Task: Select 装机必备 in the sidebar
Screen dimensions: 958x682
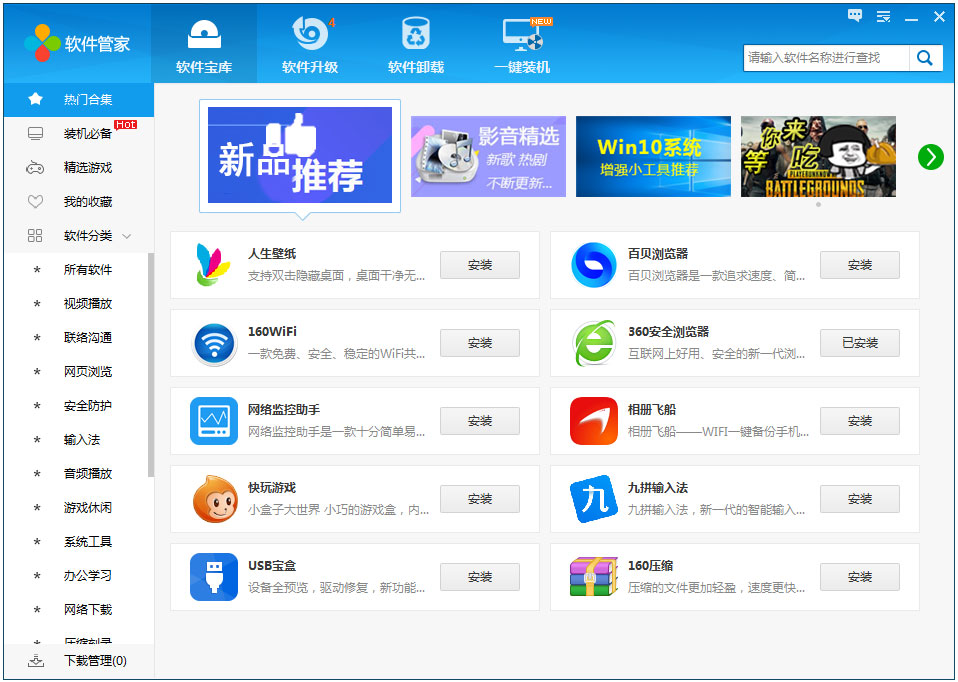Action: (x=79, y=133)
